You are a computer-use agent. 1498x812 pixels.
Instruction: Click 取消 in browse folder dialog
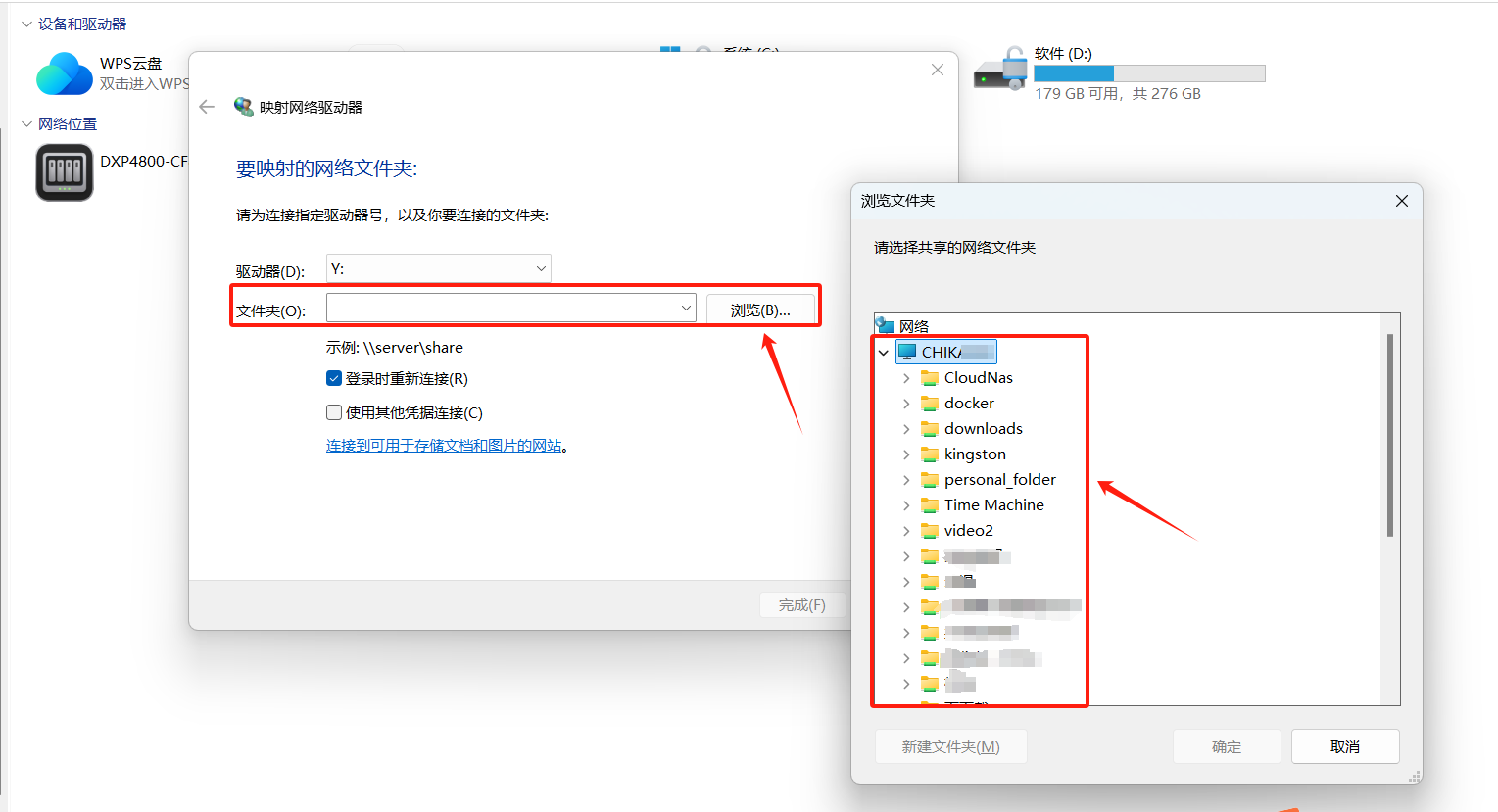point(1344,746)
